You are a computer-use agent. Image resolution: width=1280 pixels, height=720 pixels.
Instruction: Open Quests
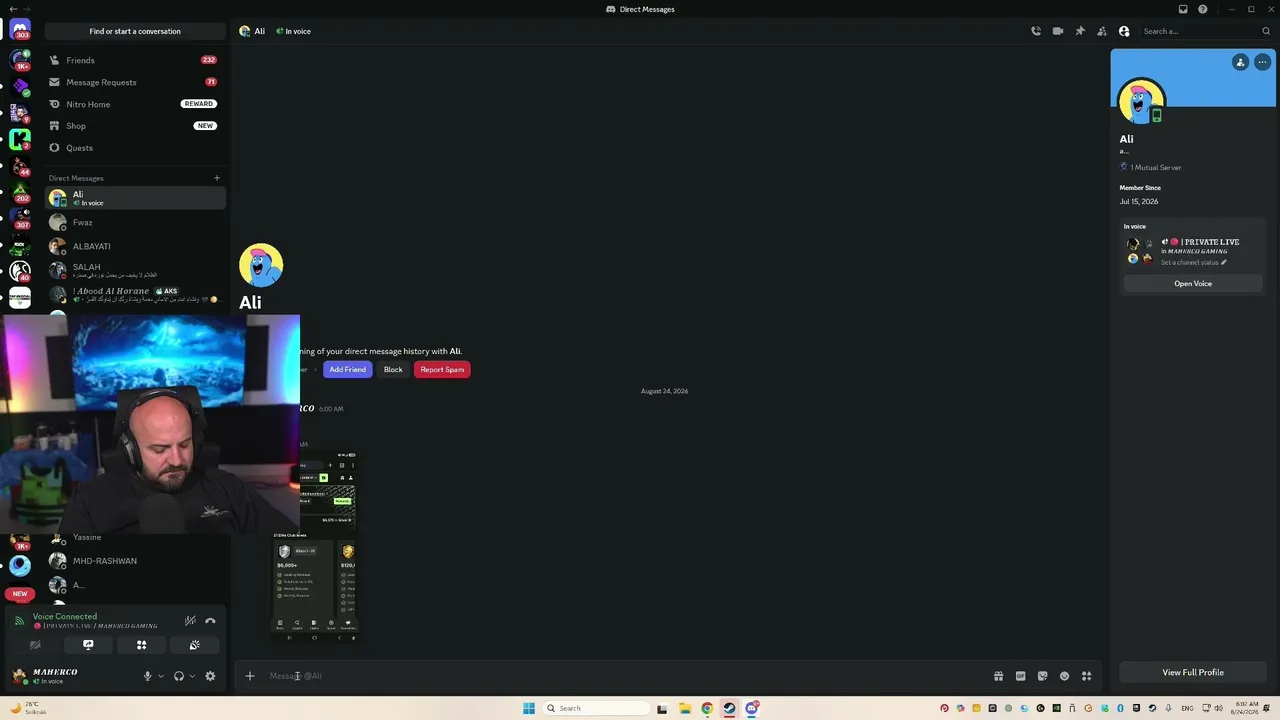pyautogui.click(x=134, y=148)
